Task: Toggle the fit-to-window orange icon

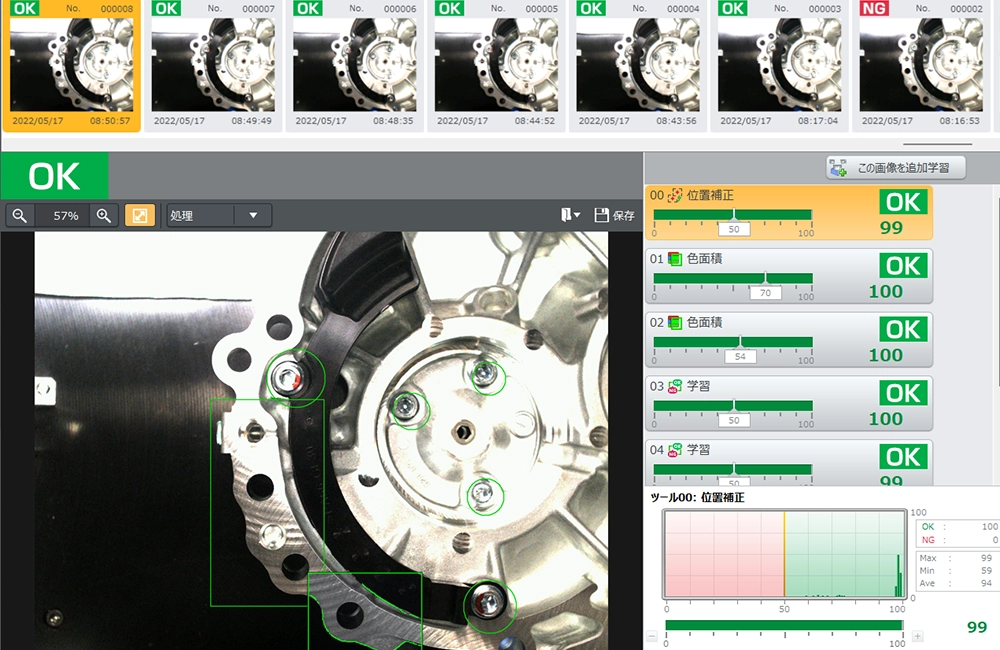Action: coord(140,216)
